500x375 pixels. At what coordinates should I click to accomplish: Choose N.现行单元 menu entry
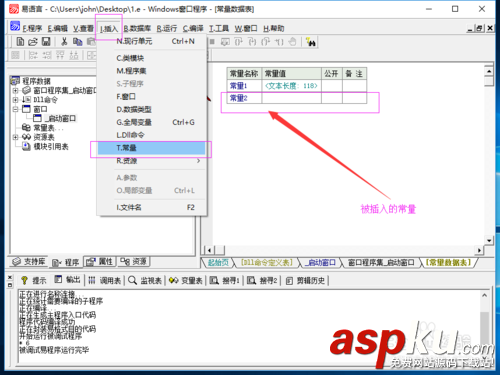pos(151,41)
